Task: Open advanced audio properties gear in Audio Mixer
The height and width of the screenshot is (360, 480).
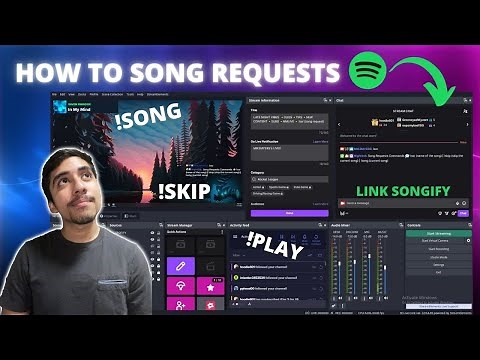Action: [x=334, y=305]
